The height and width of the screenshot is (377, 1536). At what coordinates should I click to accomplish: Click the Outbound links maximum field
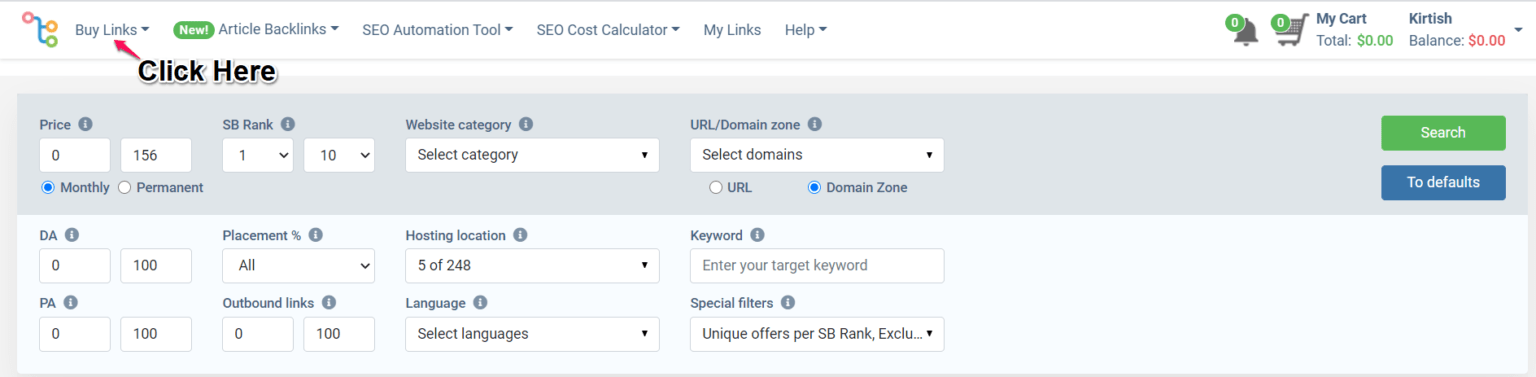339,334
